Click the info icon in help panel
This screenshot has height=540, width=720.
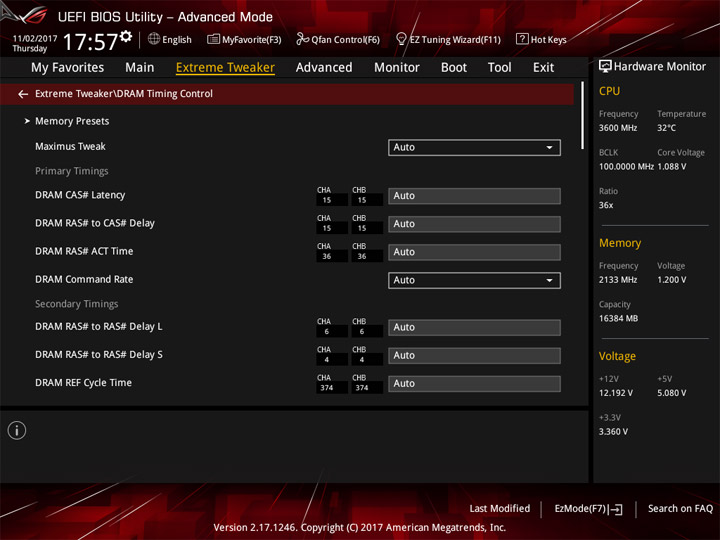tap(17, 430)
